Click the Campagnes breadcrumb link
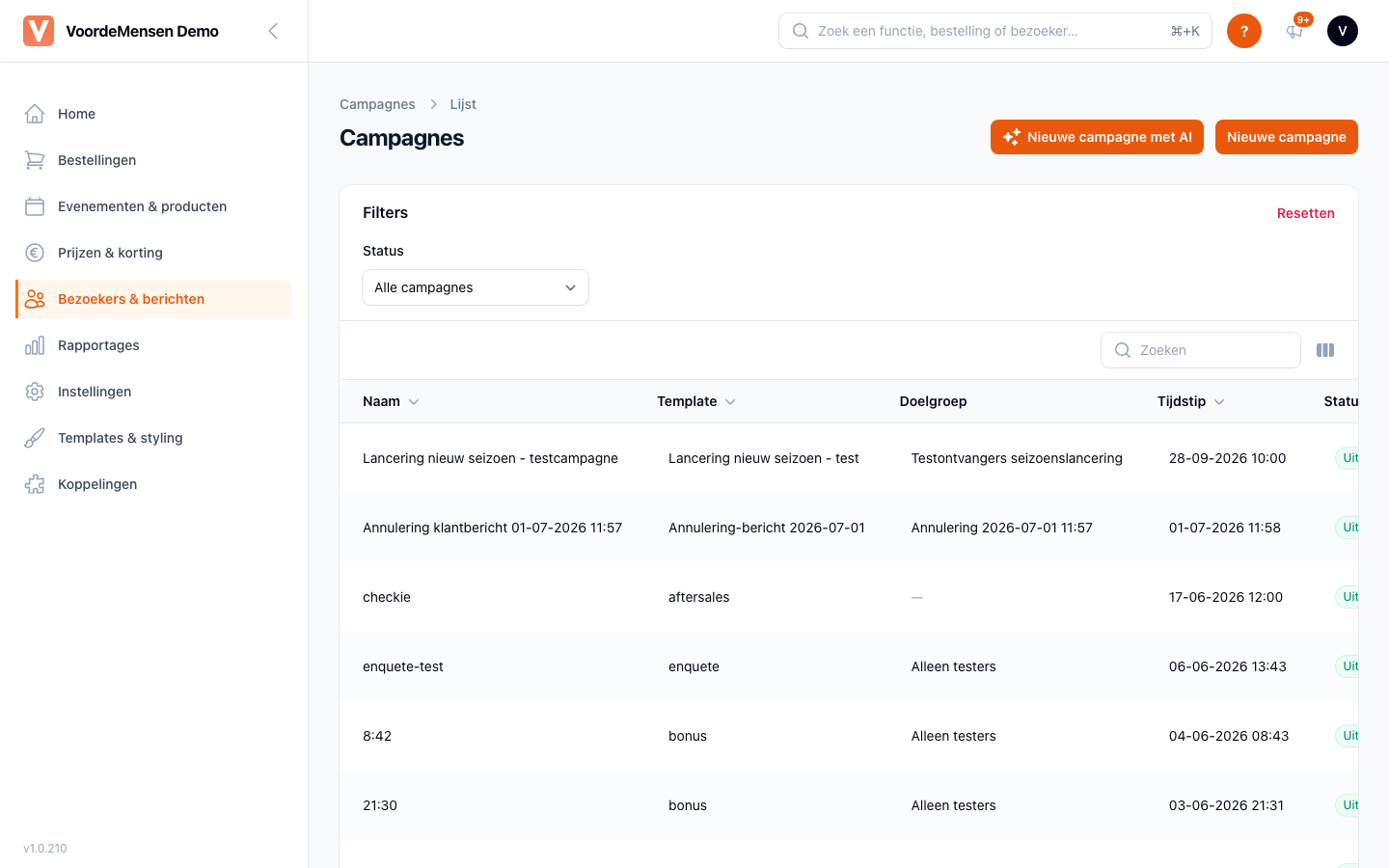 (x=377, y=104)
